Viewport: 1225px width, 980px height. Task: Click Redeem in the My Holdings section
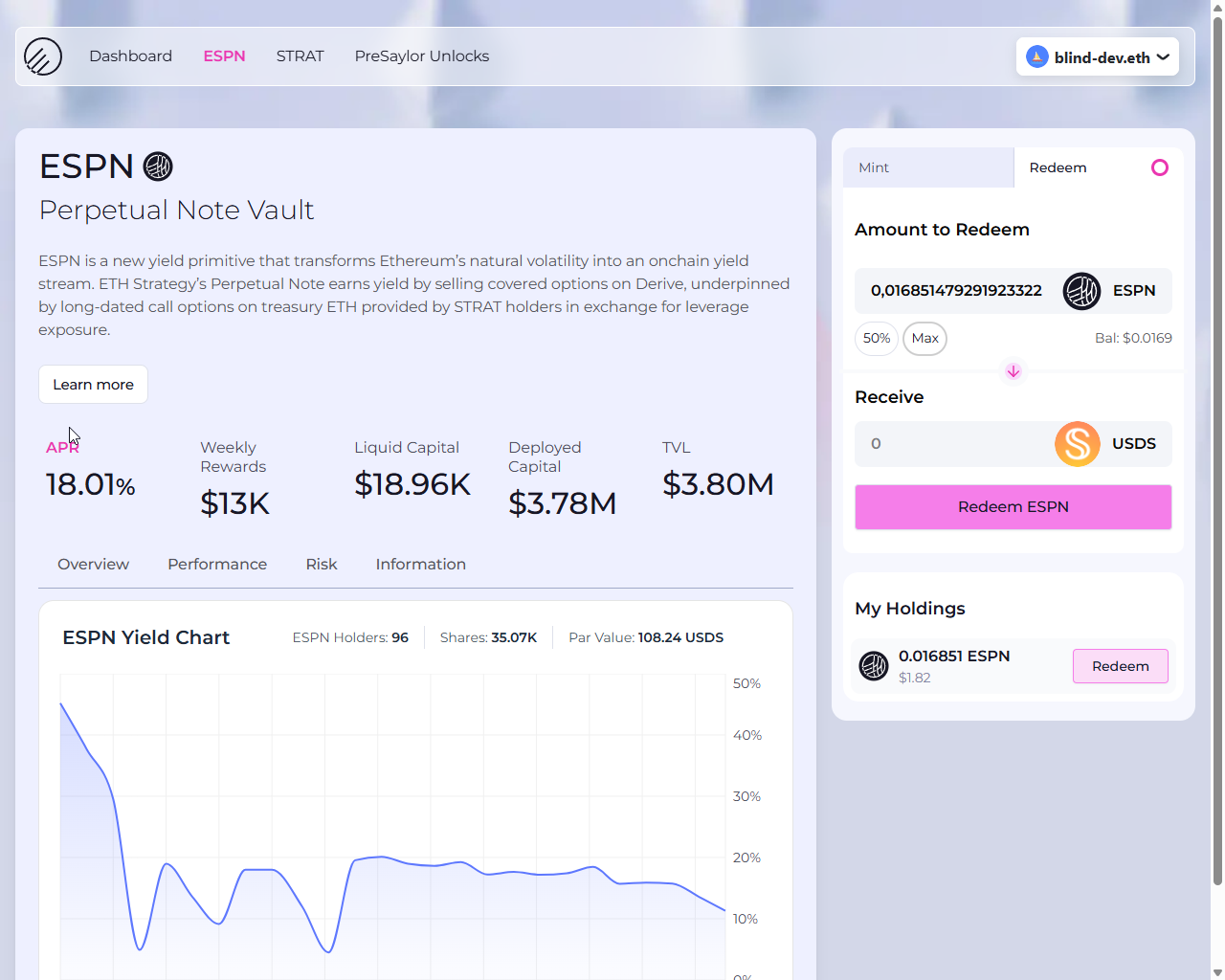pyautogui.click(x=1120, y=666)
